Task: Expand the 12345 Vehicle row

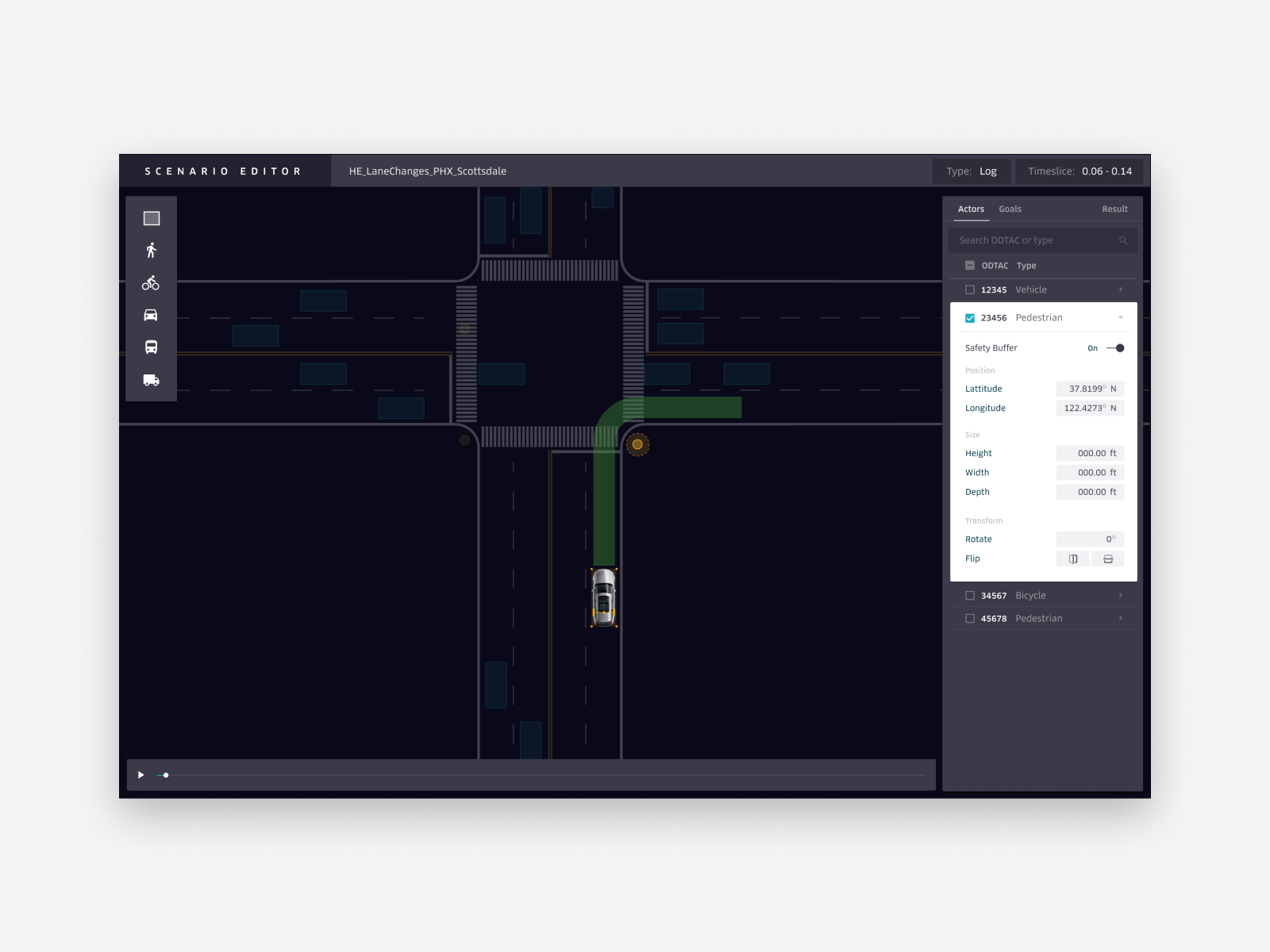Action: 1121,290
